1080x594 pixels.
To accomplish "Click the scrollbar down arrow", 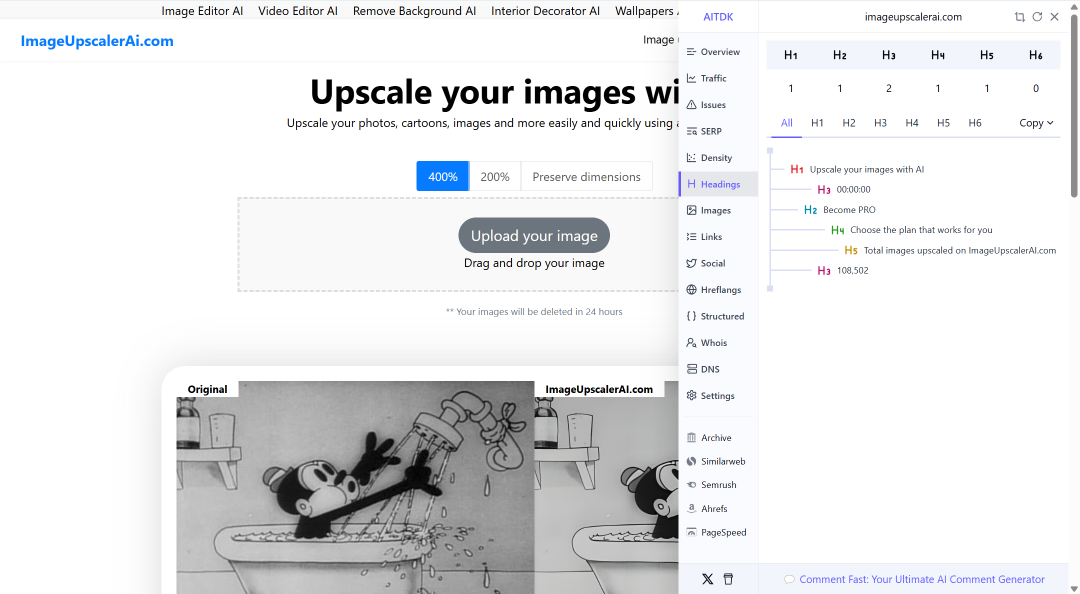I will click(x=1074, y=588).
